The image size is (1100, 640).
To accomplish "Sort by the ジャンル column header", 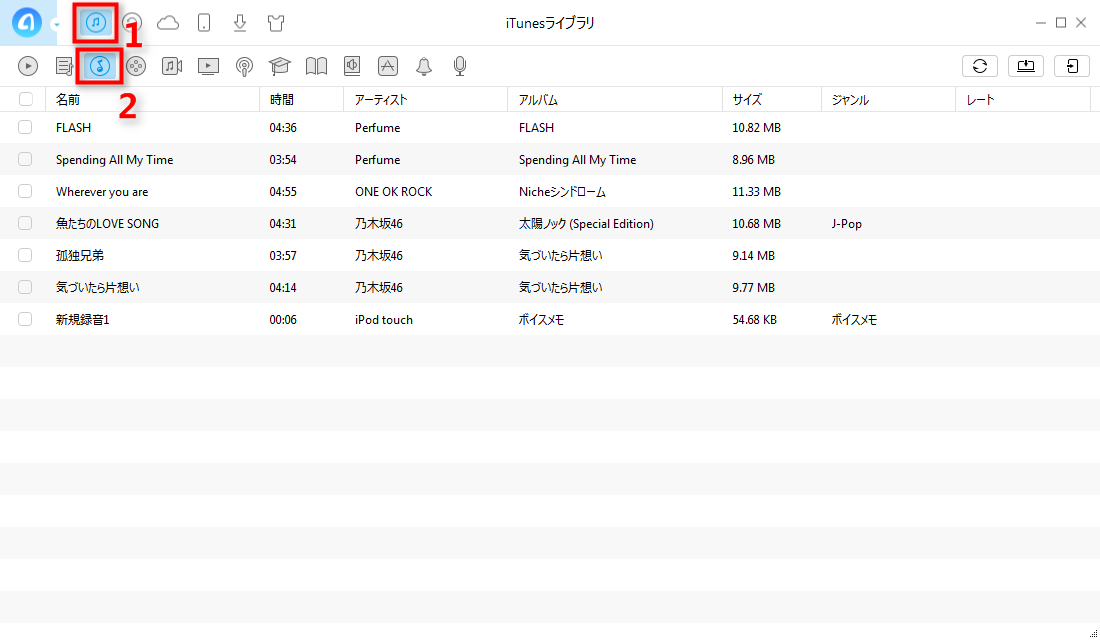I will tap(889, 100).
